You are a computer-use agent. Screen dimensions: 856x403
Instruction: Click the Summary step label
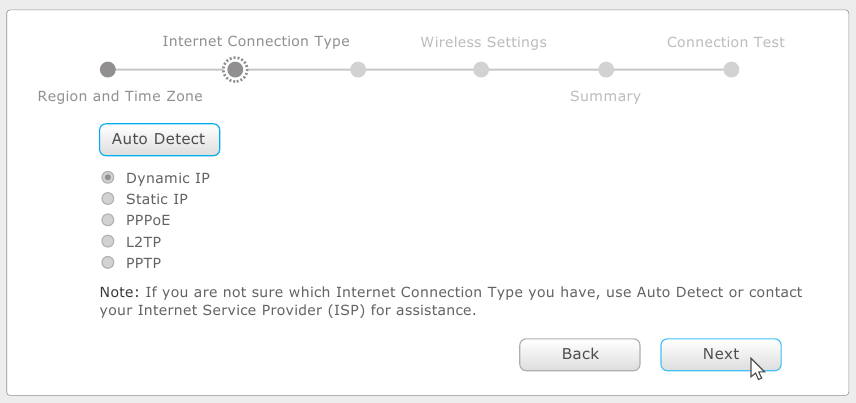tap(605, 96)
